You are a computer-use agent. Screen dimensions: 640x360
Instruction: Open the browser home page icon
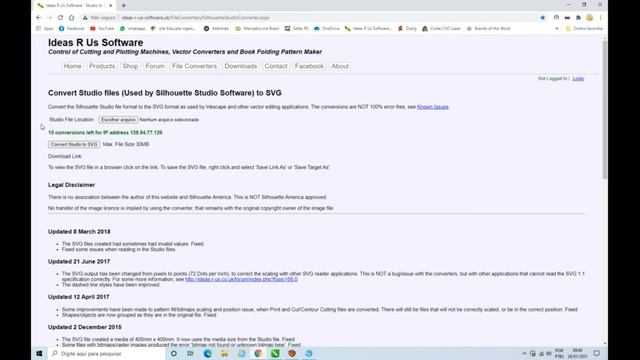coord(71,18)
